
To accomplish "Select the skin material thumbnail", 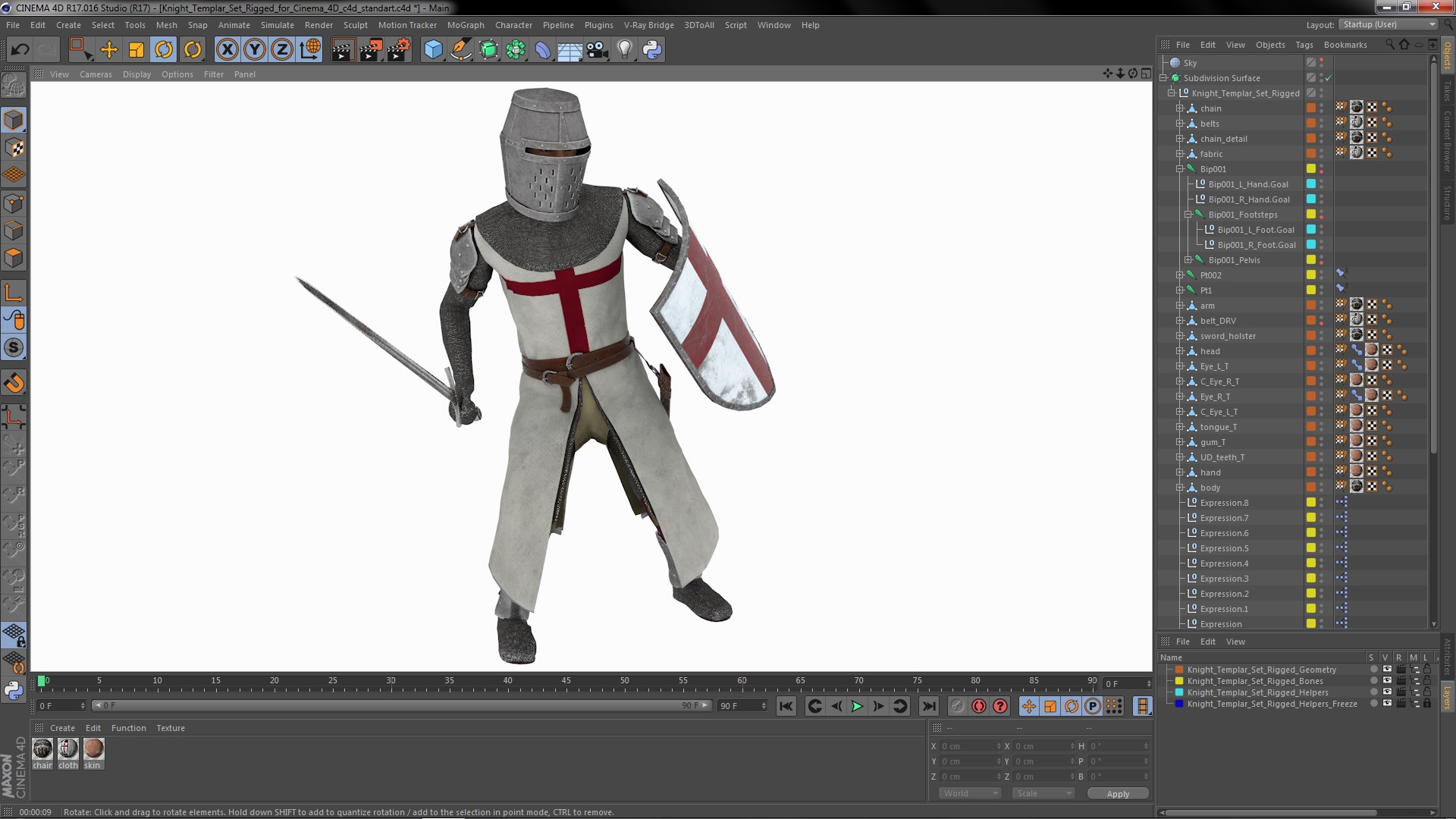I will (x=93, y=749).
